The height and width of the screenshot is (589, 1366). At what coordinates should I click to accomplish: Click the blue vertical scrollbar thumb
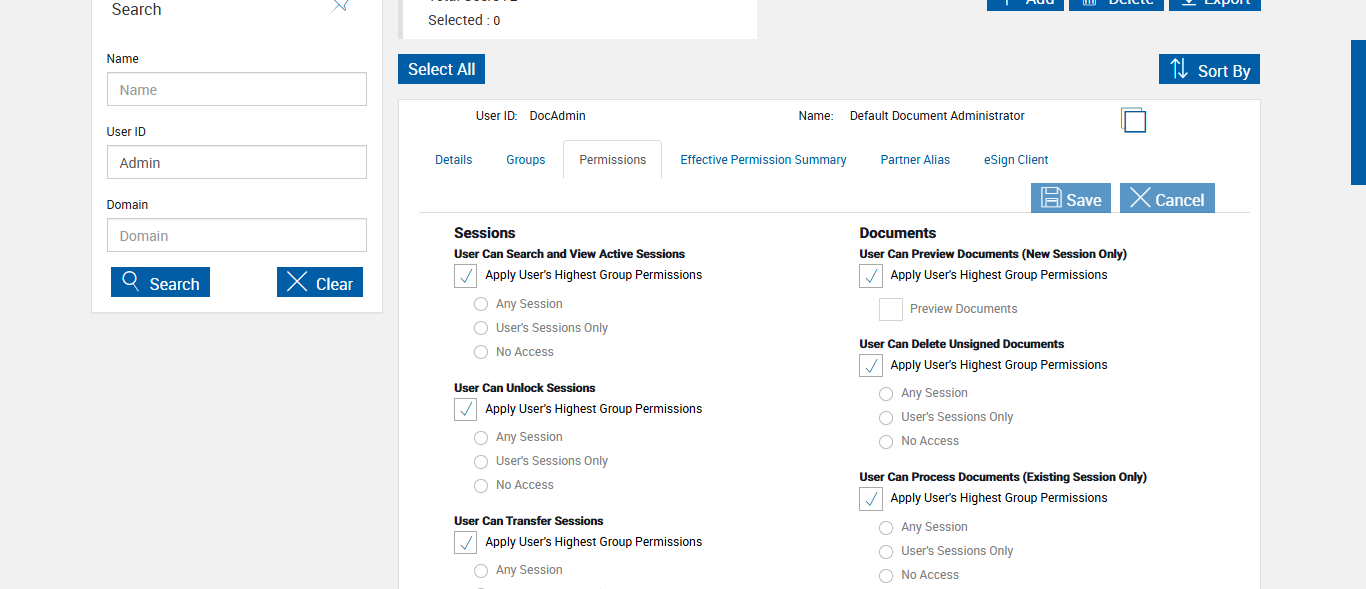point(1358,112)
